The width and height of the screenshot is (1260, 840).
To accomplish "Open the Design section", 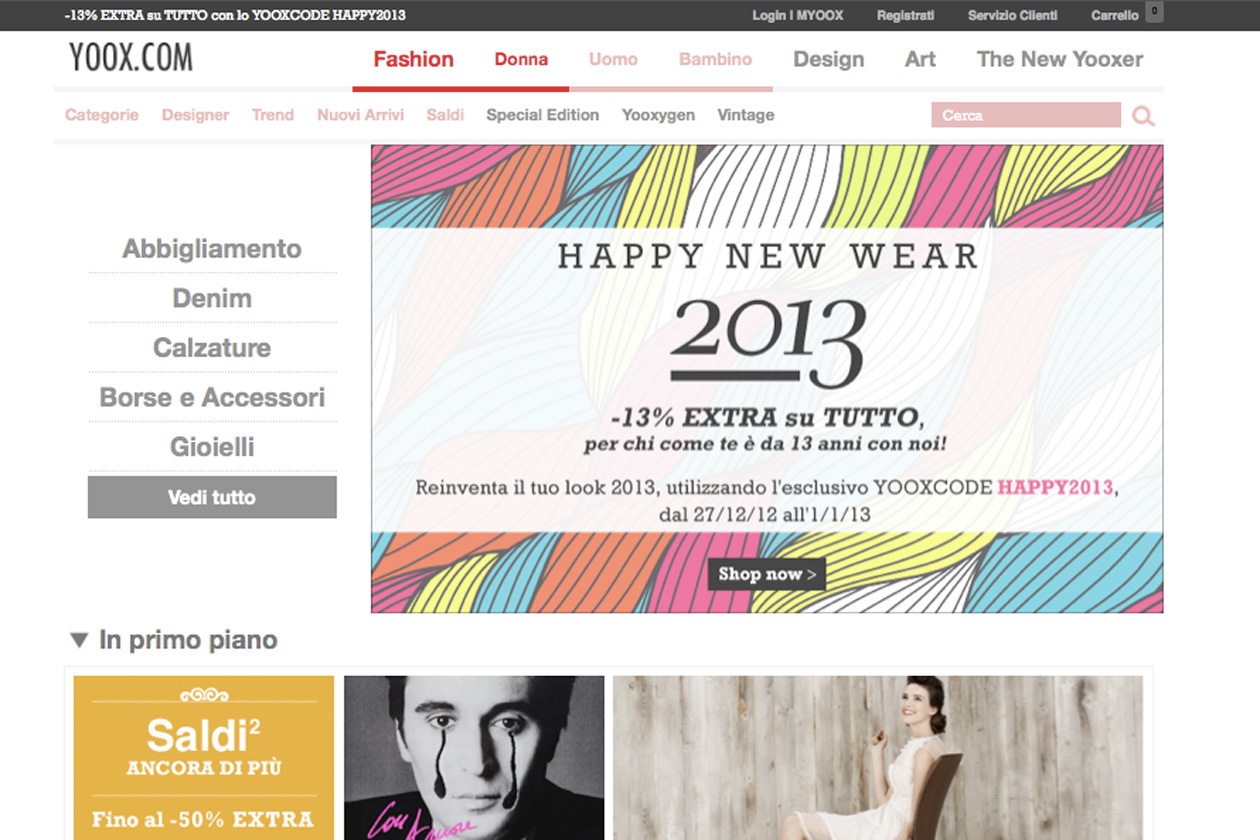I will (x=828, y=59).
